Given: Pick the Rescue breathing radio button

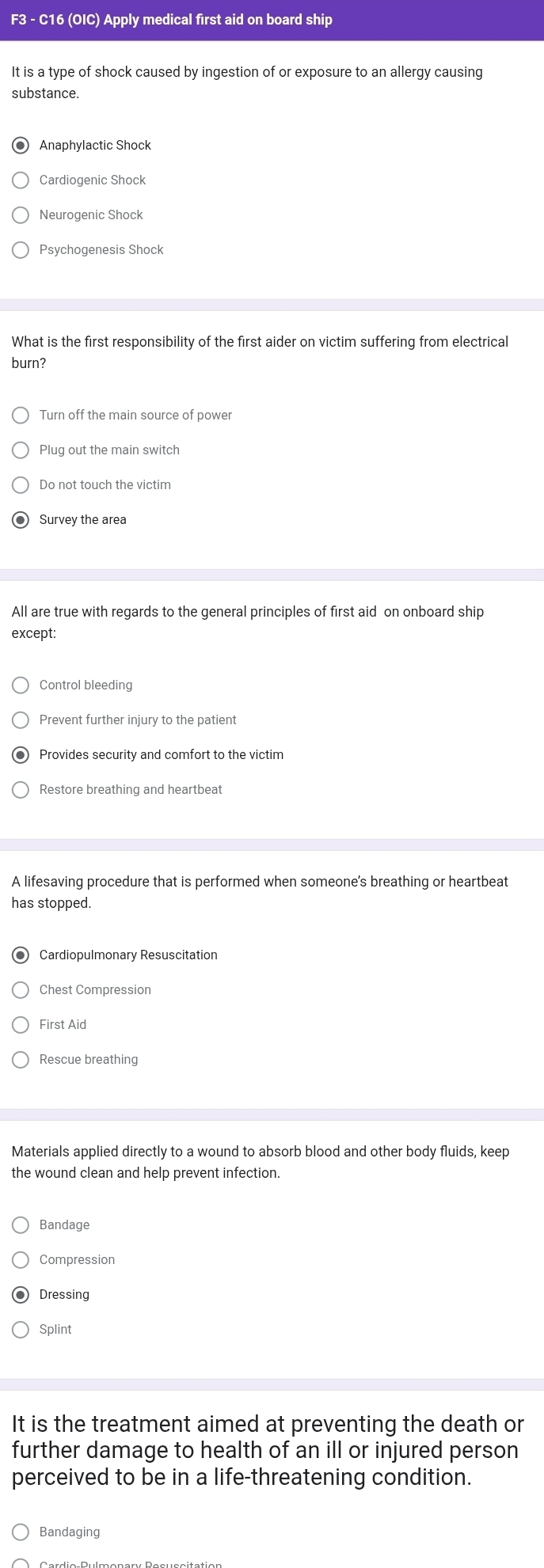Looking at the screenshot, I should 21,1060.
